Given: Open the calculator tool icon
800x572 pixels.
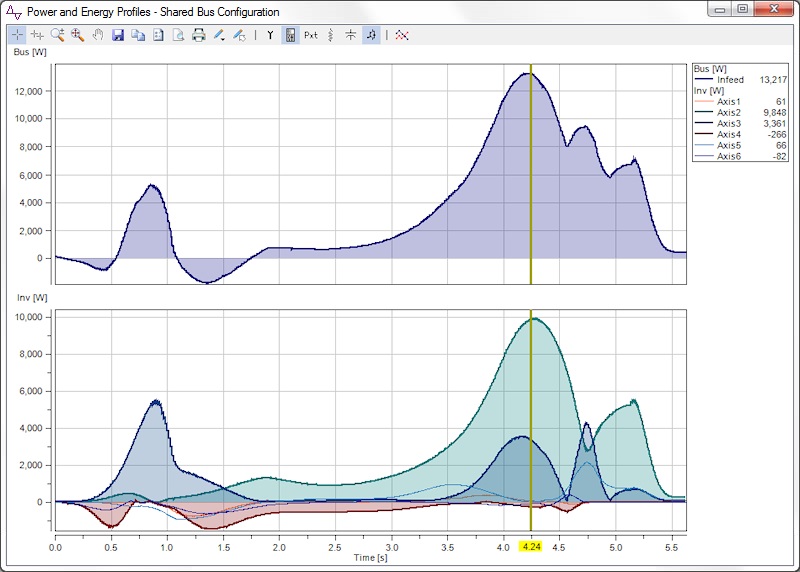Looking at the screenshot, I should coord(290,35).
